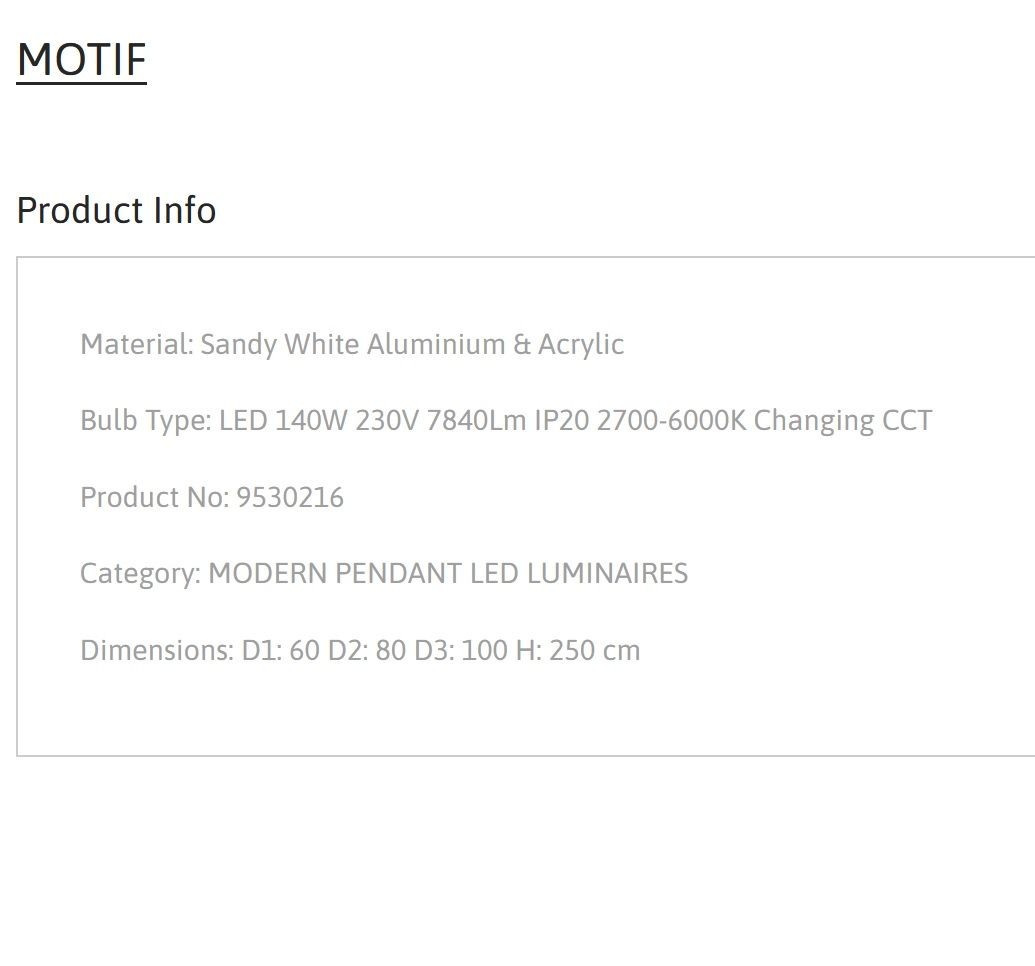The image size is (1035, 966).
Task: Click the Product Info heading
Action: (x=116, y=211)
